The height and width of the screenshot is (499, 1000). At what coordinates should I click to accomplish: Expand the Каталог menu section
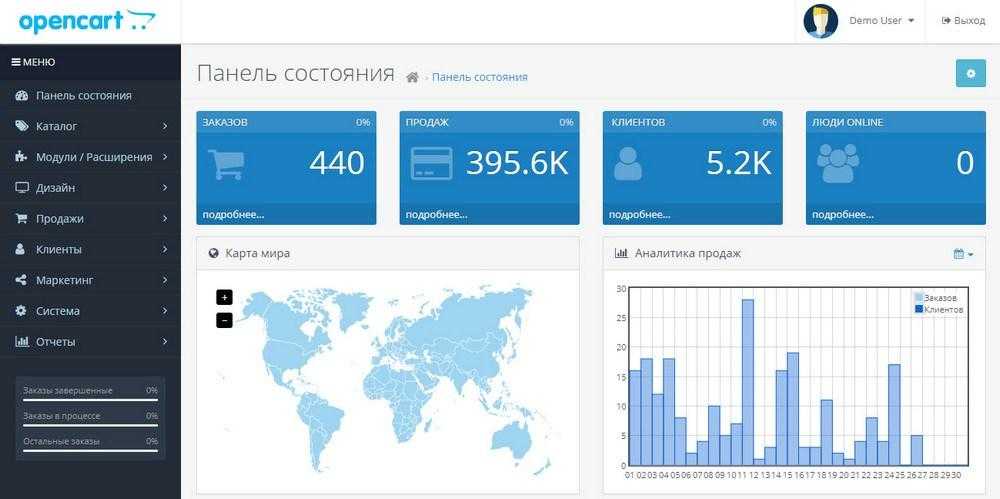point(90,126)
